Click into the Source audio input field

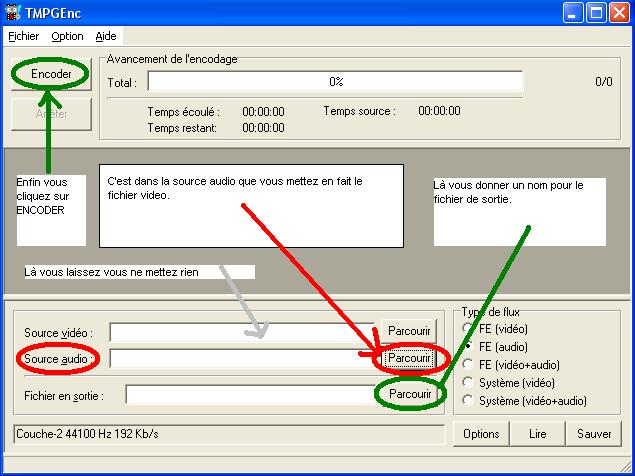[243, 359]
